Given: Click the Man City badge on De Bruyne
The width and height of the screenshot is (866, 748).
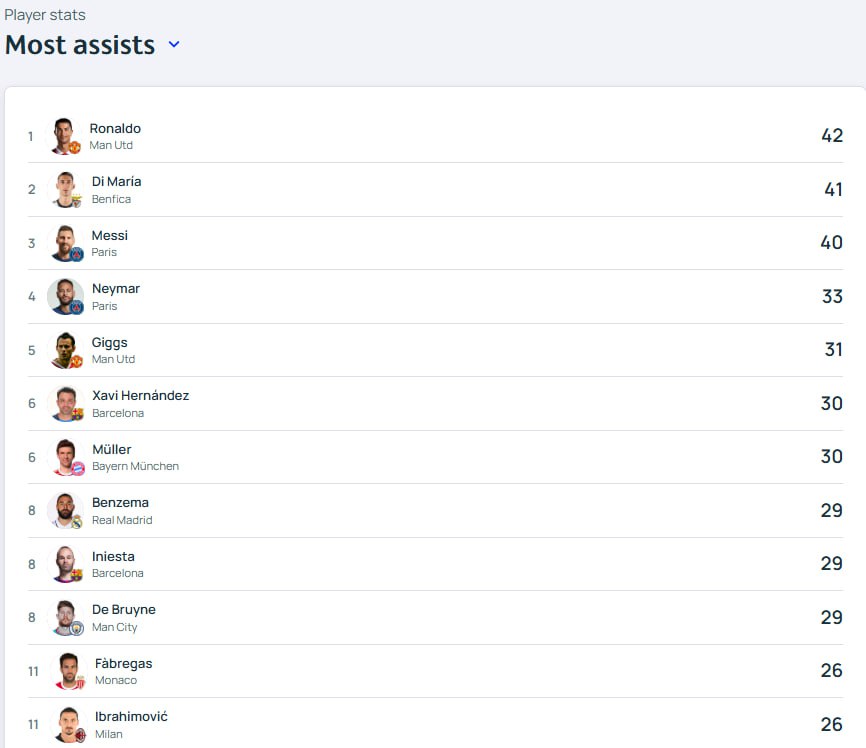Looking at the screenshot, I should [77, 629].
